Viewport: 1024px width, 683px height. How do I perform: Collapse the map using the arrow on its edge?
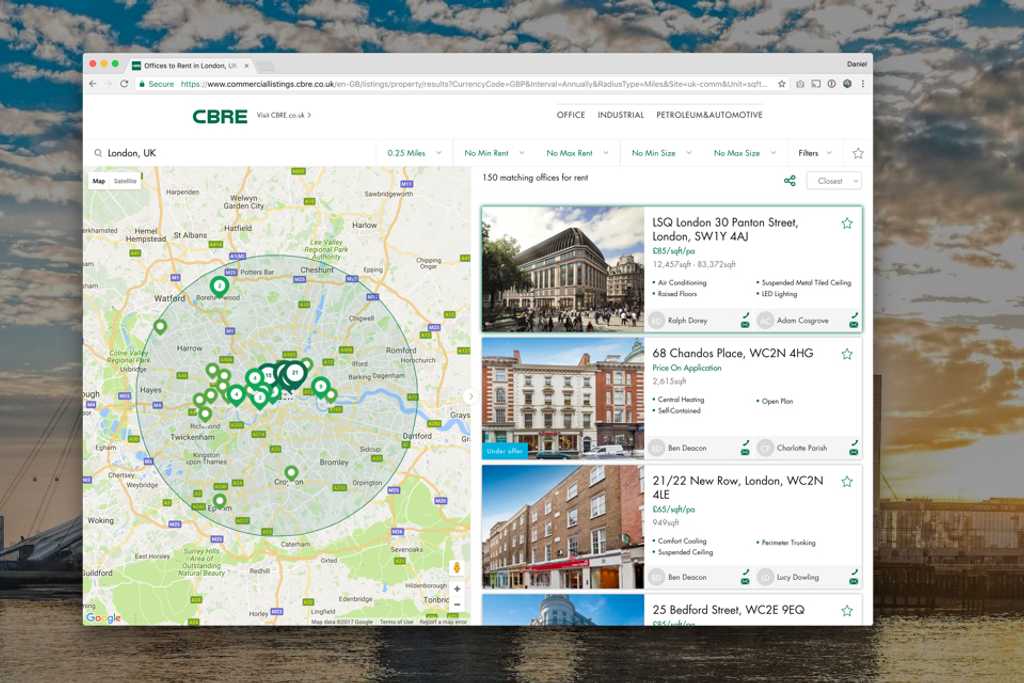click(x=469, y=396)
